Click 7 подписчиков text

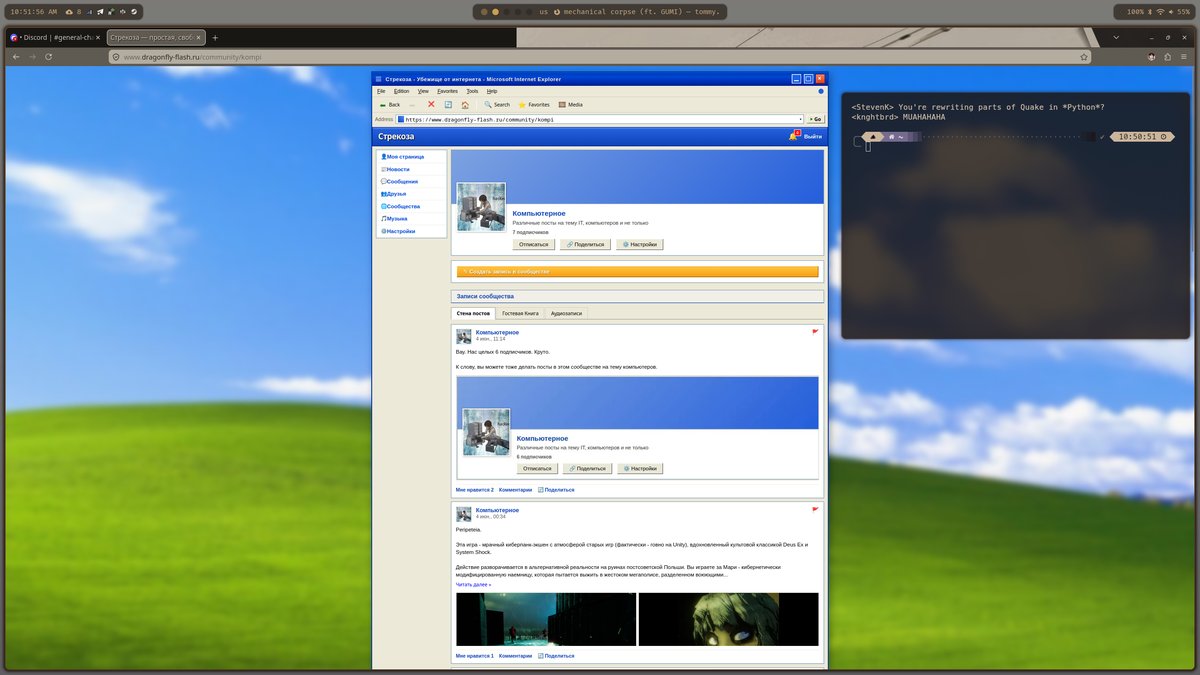(x=530, y=232)
